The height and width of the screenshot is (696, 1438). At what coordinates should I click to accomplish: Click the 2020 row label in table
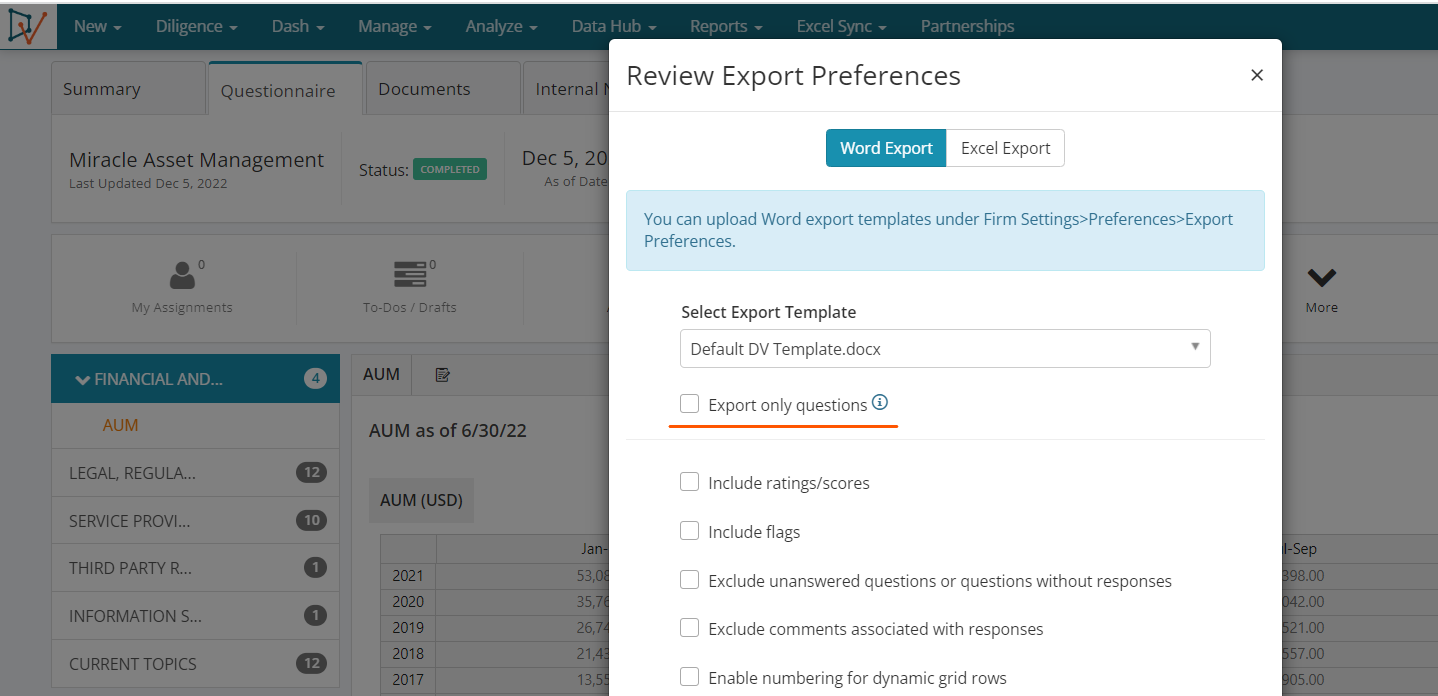pos(408,602)
